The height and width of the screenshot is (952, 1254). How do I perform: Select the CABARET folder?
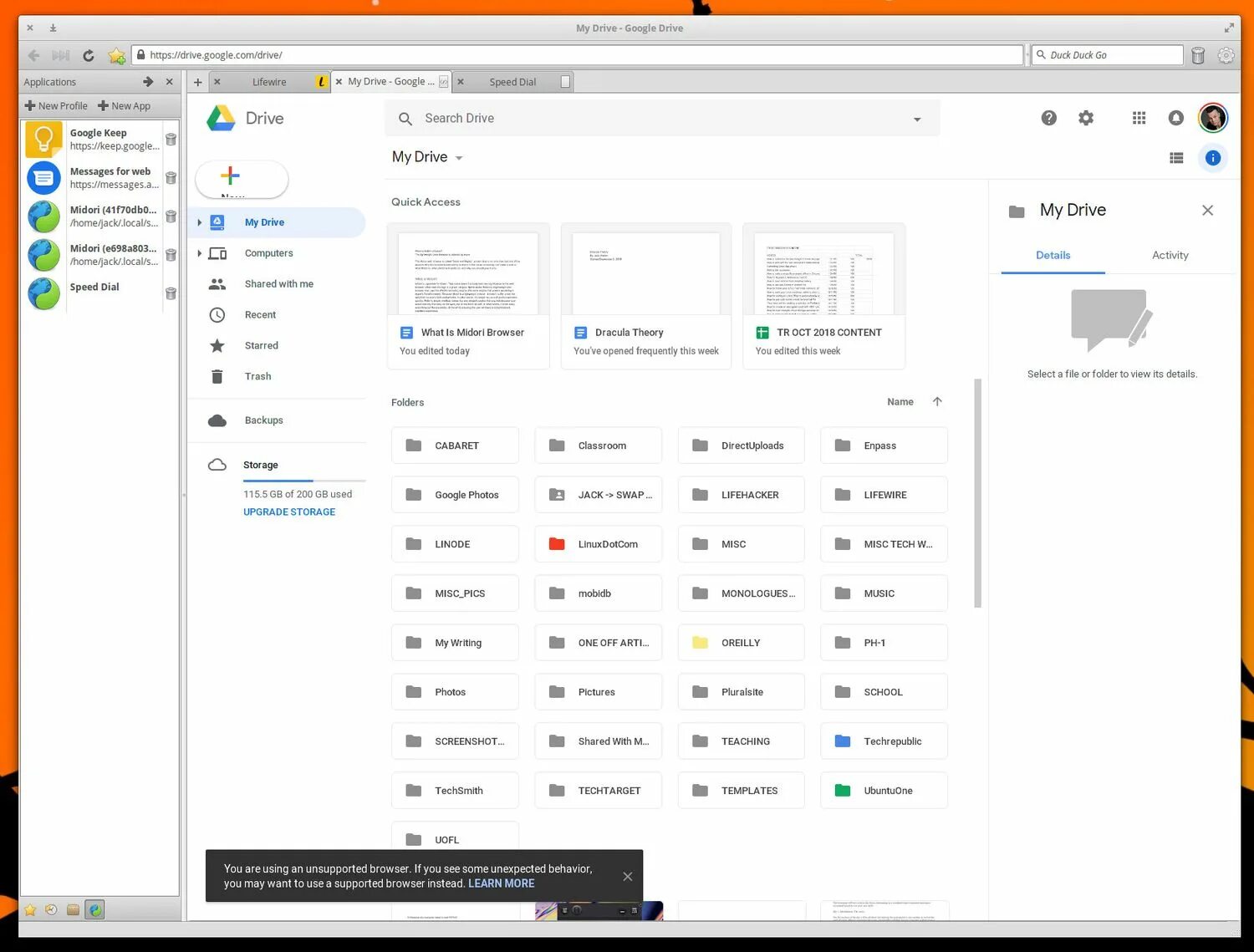point(455,445)
